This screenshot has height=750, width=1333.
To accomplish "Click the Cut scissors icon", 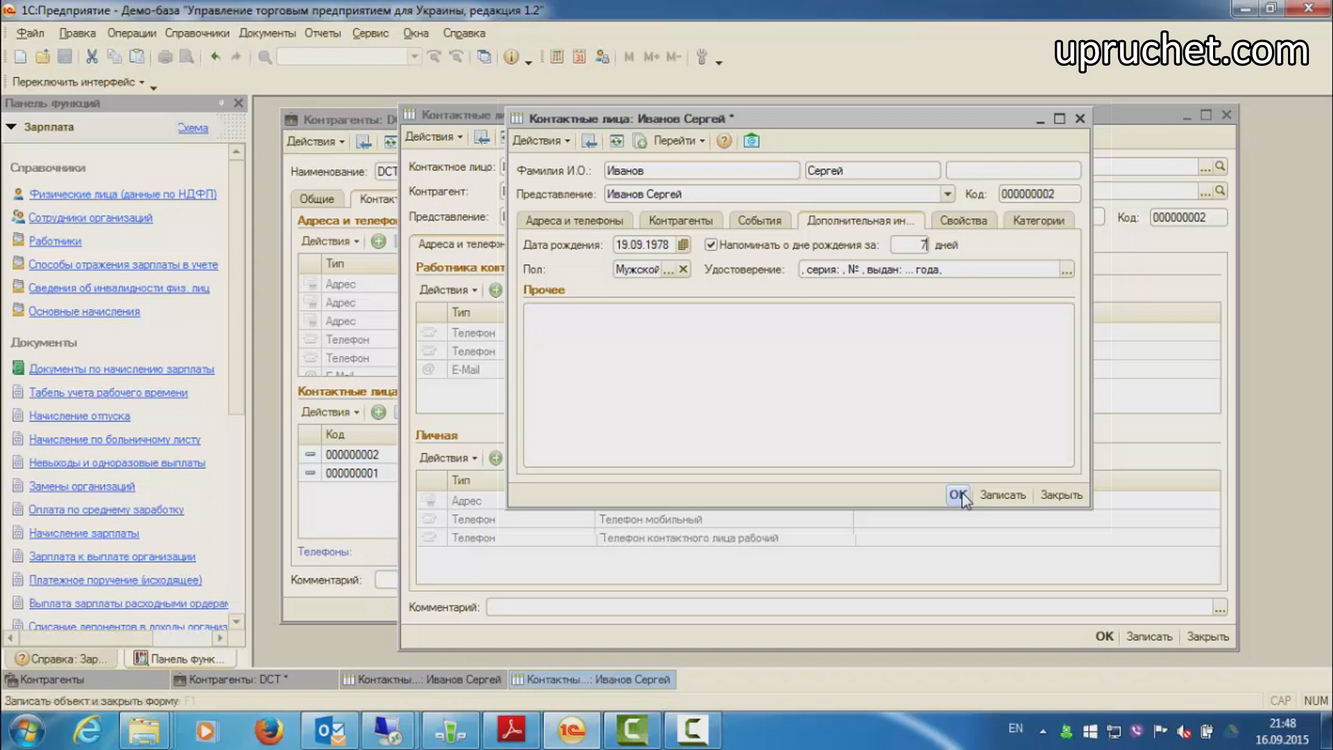I will coord(91,57).
